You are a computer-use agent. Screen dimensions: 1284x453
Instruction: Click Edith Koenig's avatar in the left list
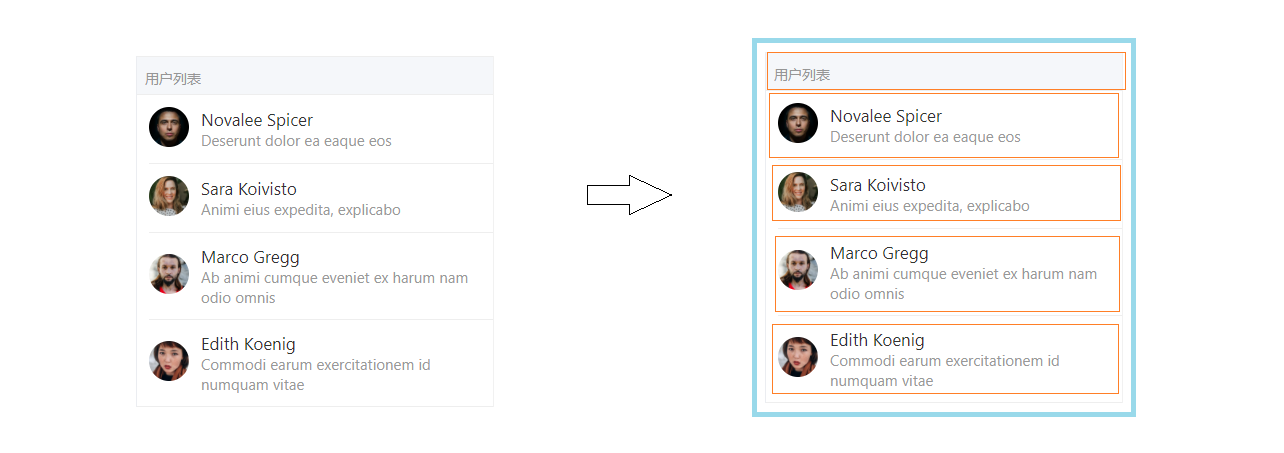[169, 360]
